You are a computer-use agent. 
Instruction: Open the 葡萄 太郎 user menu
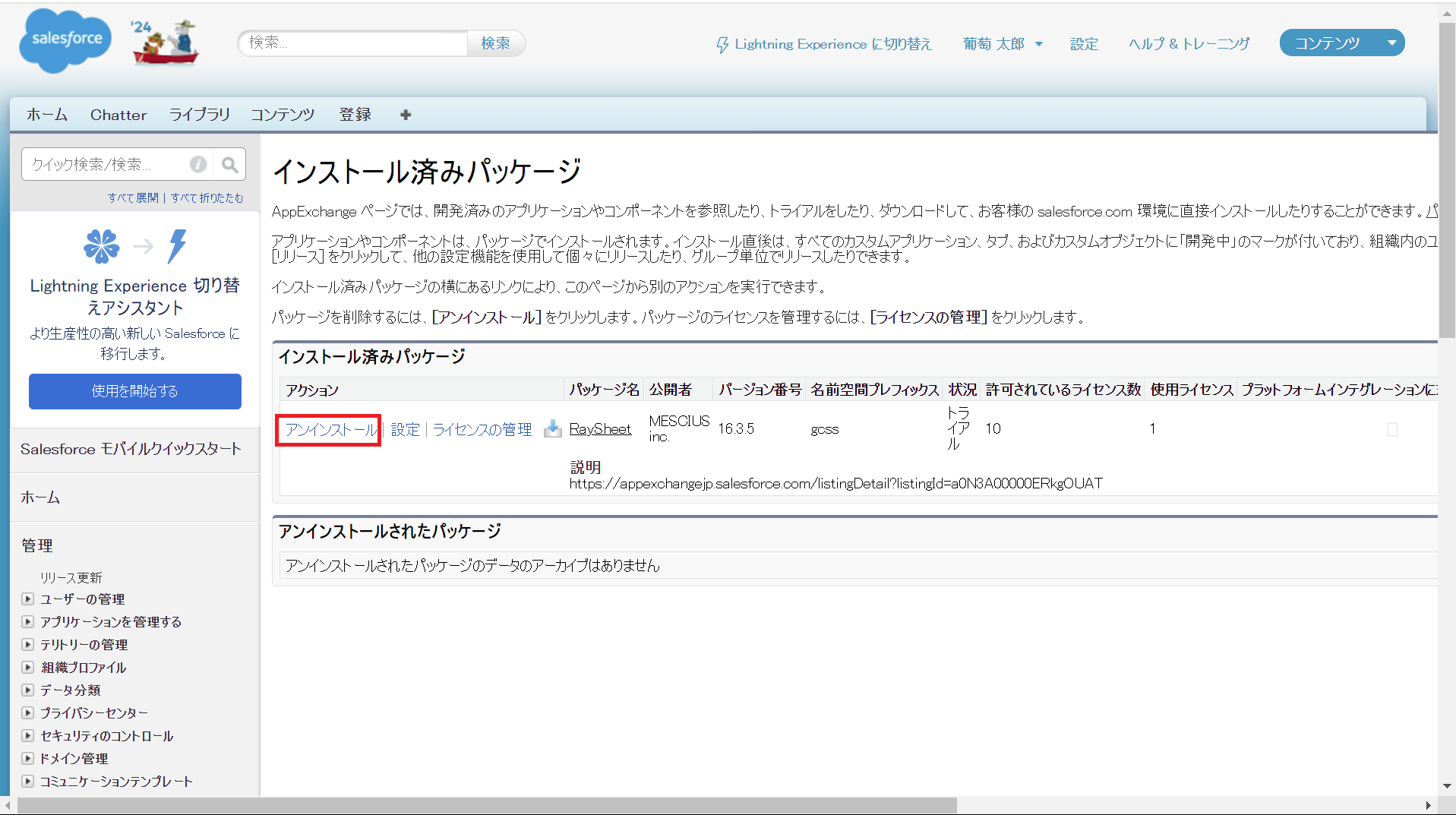tap(1003, 44)
